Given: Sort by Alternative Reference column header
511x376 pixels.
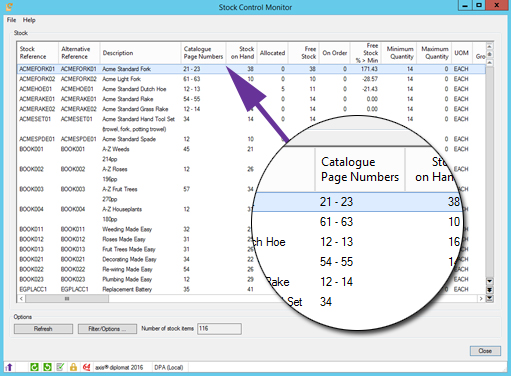Looking at the screenshot, I should (x=79, y=53).
